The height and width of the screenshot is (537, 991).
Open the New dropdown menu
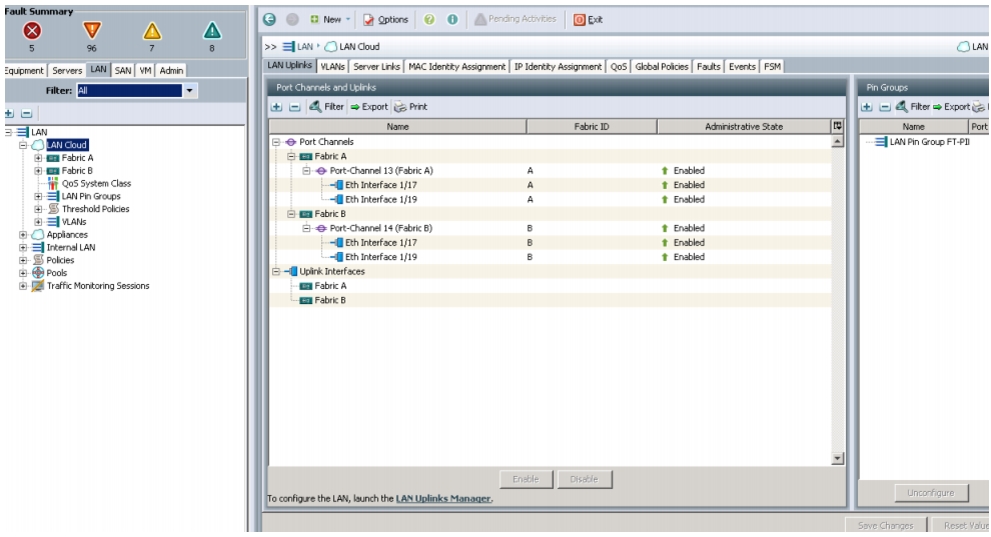330,20
